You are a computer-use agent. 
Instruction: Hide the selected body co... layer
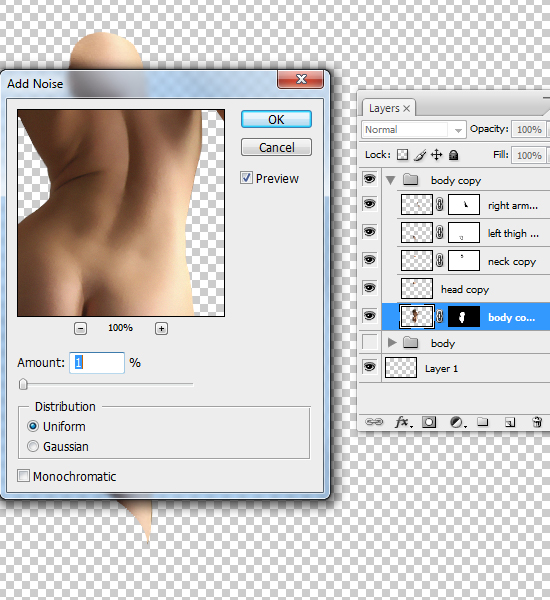click(369, 316)
